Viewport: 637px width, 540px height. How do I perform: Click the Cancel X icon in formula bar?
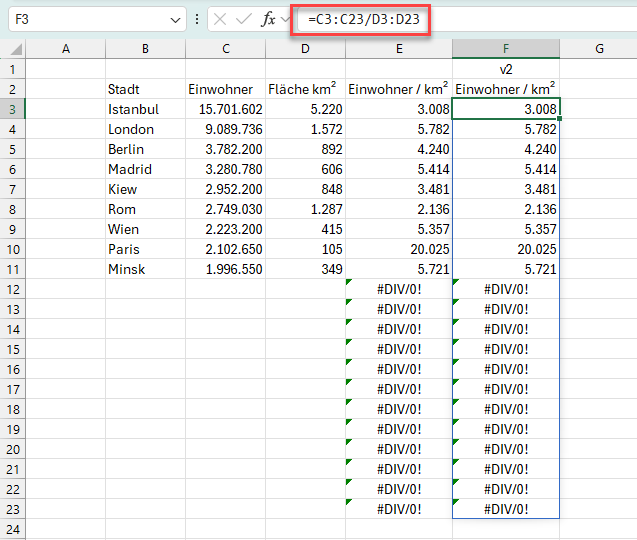tap(221, 19)
